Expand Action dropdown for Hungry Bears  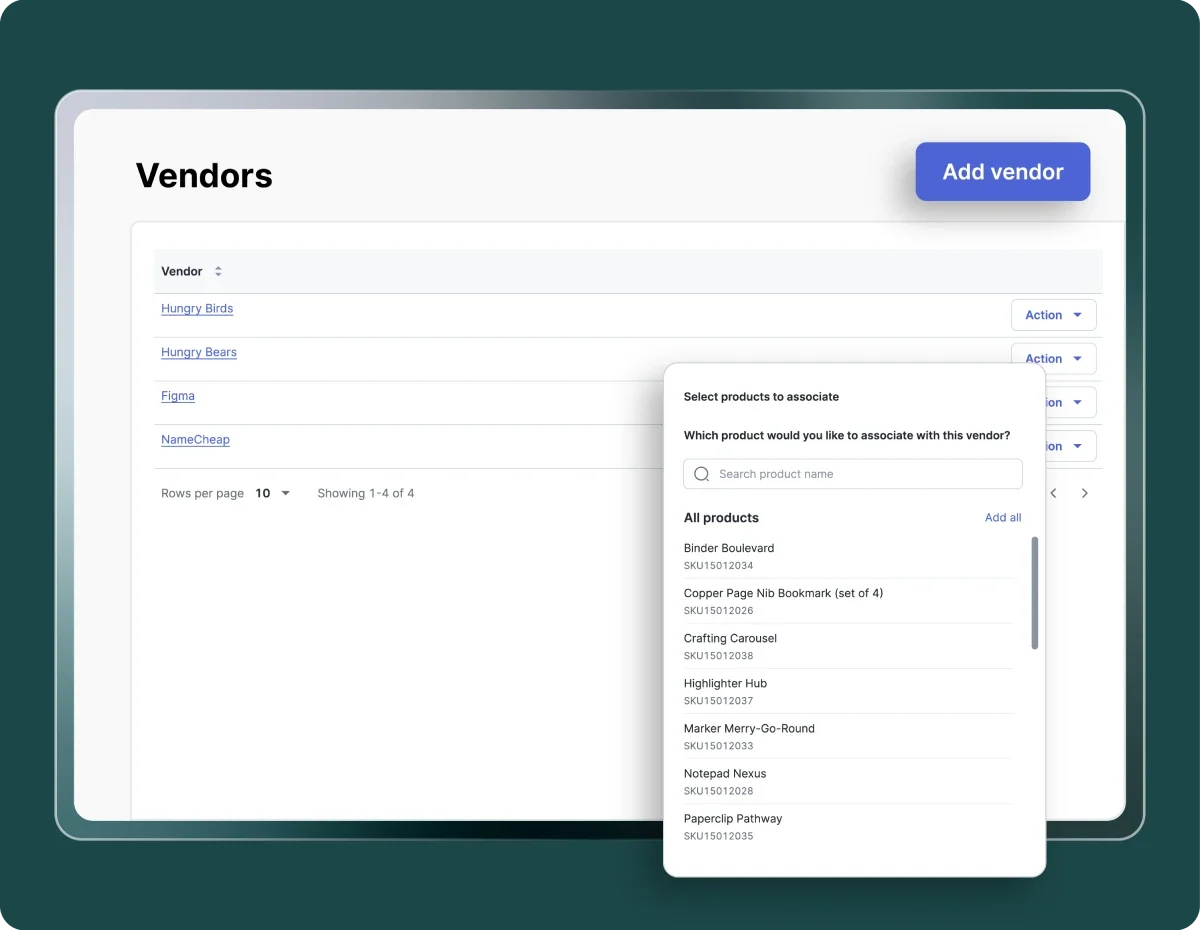tap(1053, 356)
